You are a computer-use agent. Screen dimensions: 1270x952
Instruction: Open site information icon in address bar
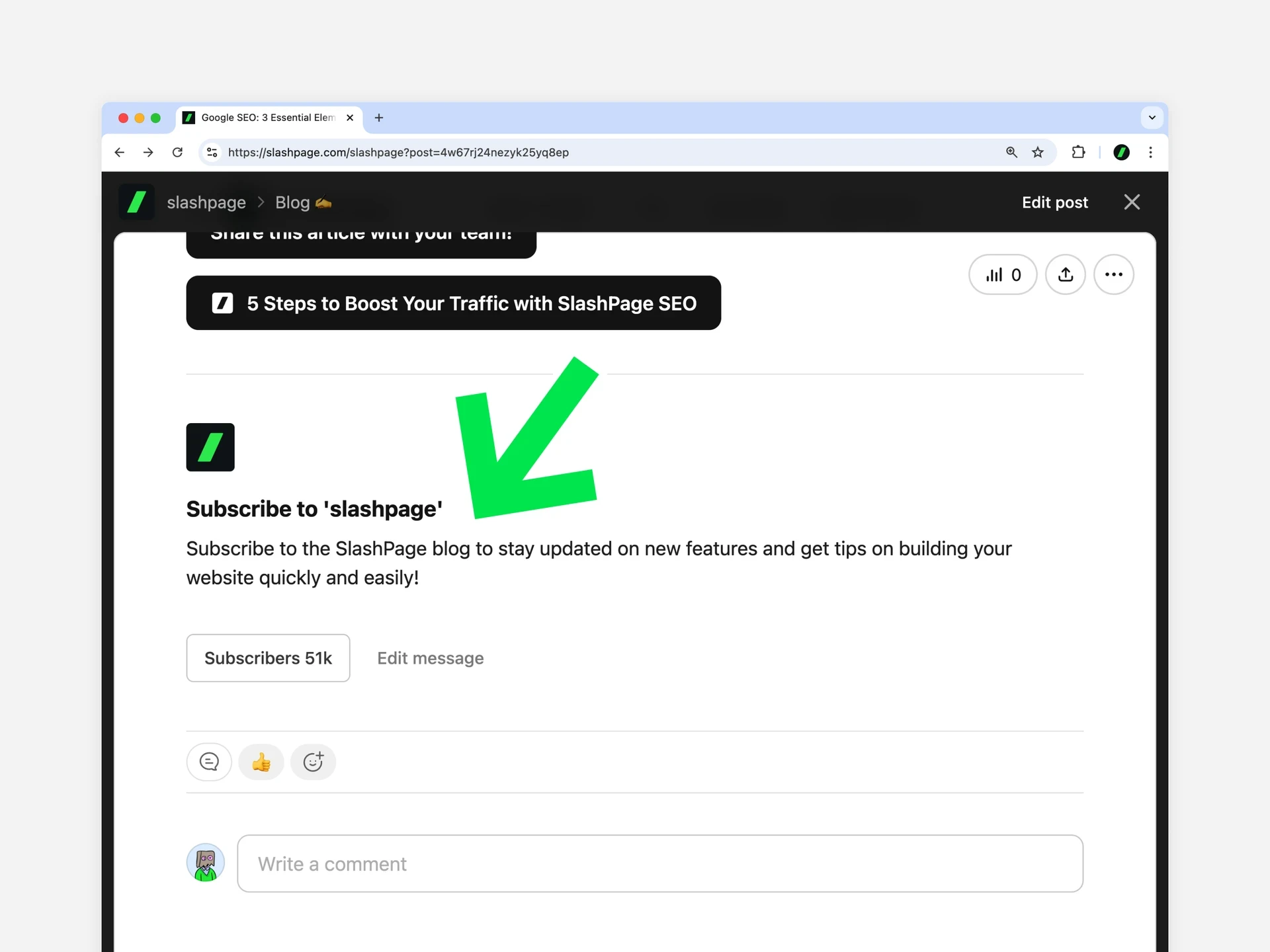tap(212, 152)
